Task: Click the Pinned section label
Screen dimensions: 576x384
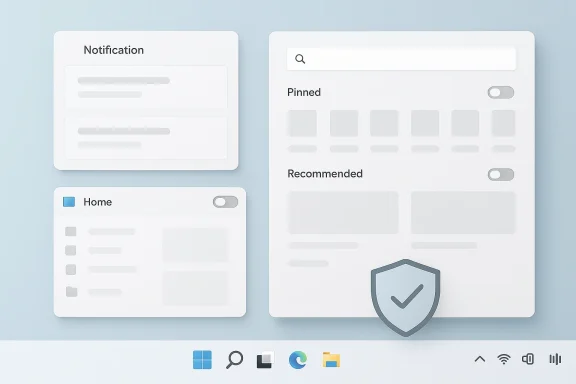Action: tap(304, 92)
